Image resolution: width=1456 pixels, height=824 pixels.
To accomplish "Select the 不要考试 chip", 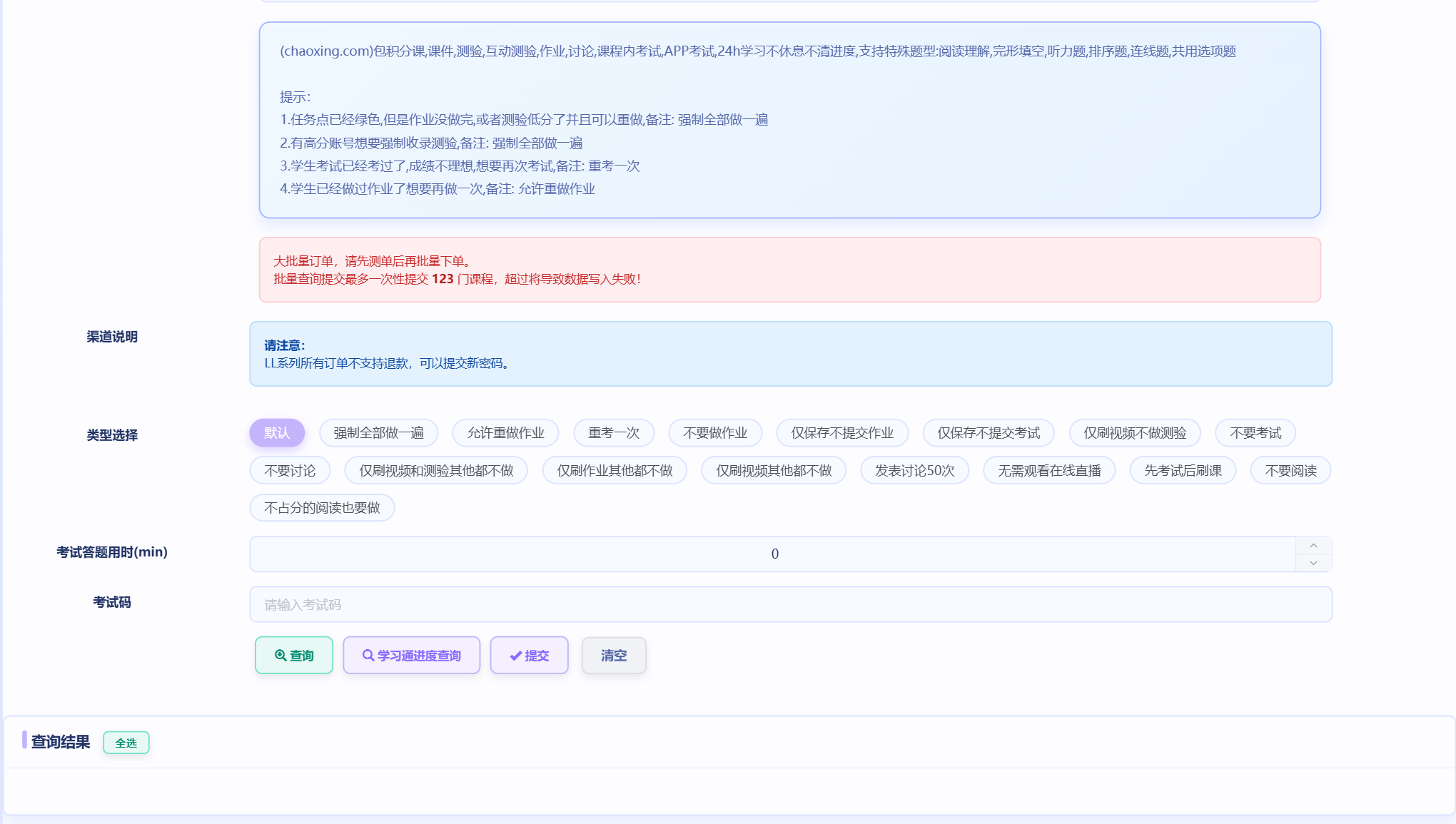I will [x=1255, y=432].
